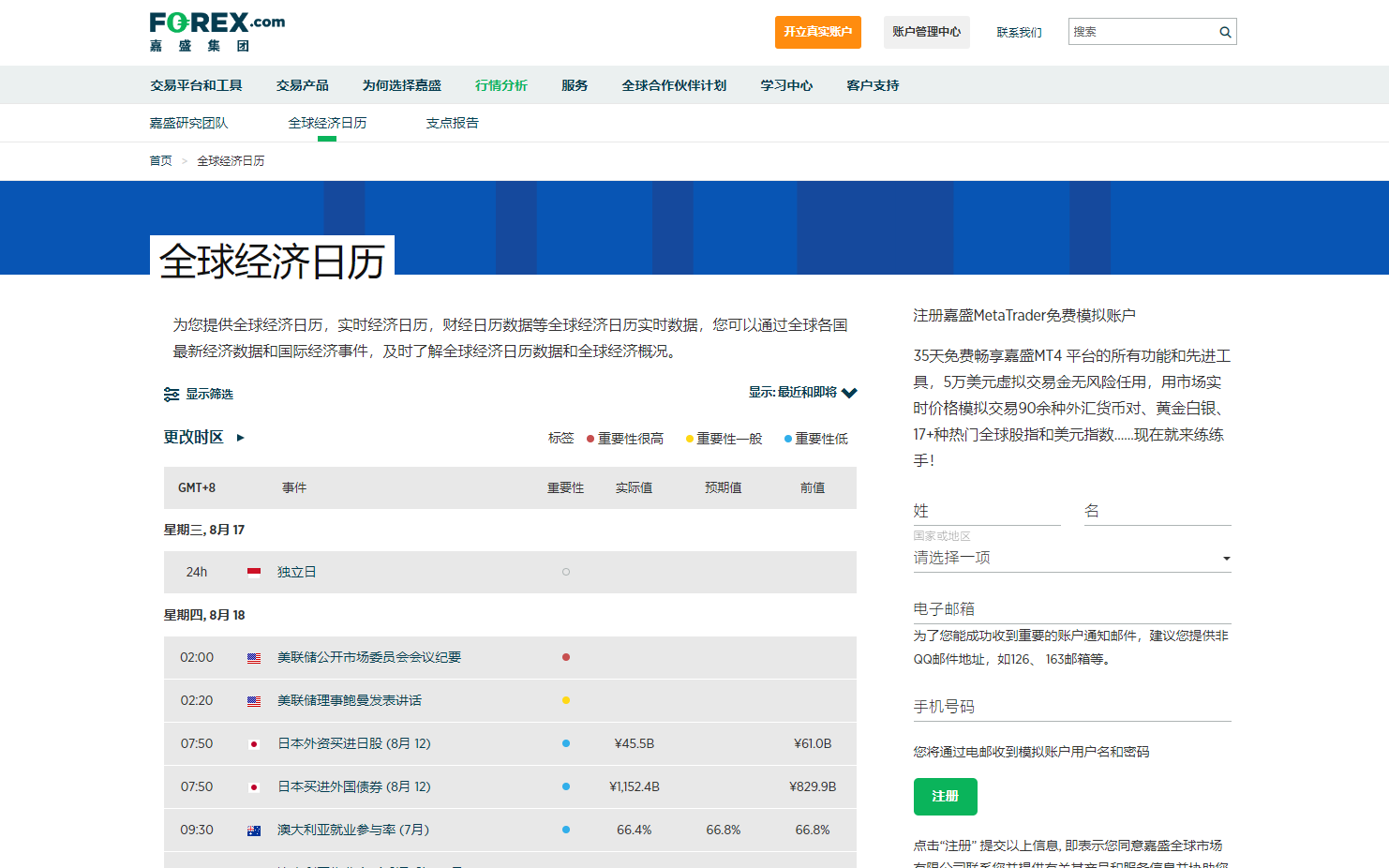Click the US flag in 02:00 row
The width and height of the screenshot is (1389, 868).
(x=254, y=658)
